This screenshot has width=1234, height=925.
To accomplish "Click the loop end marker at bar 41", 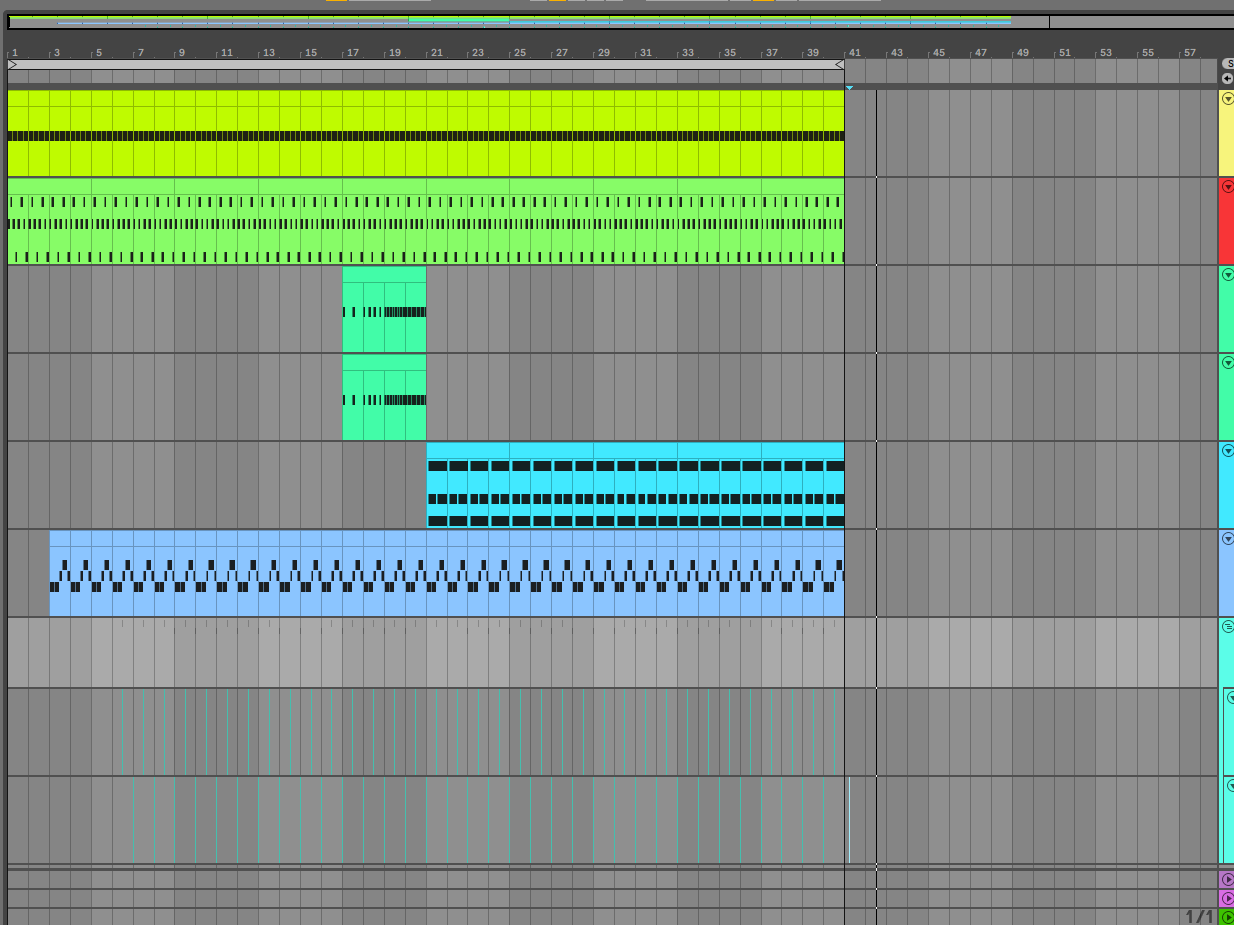I will pyautogui.click(x=839, y=64).
